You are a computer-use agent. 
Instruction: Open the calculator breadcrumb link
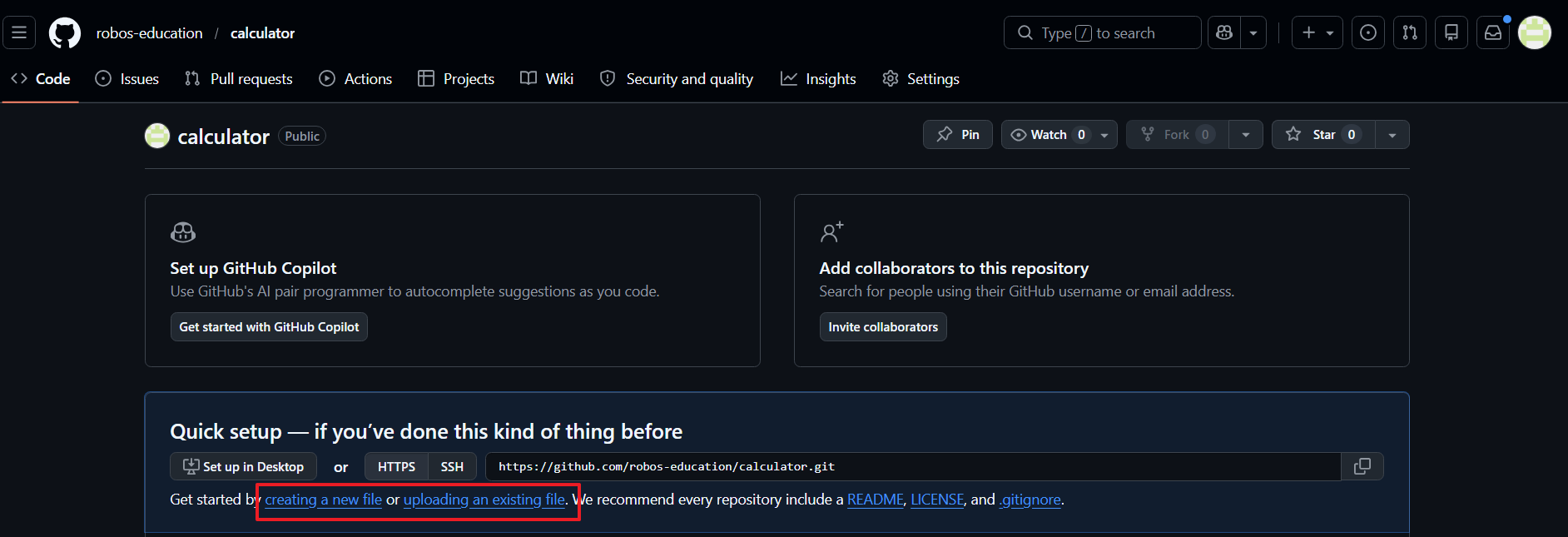[x=262, y=33]
